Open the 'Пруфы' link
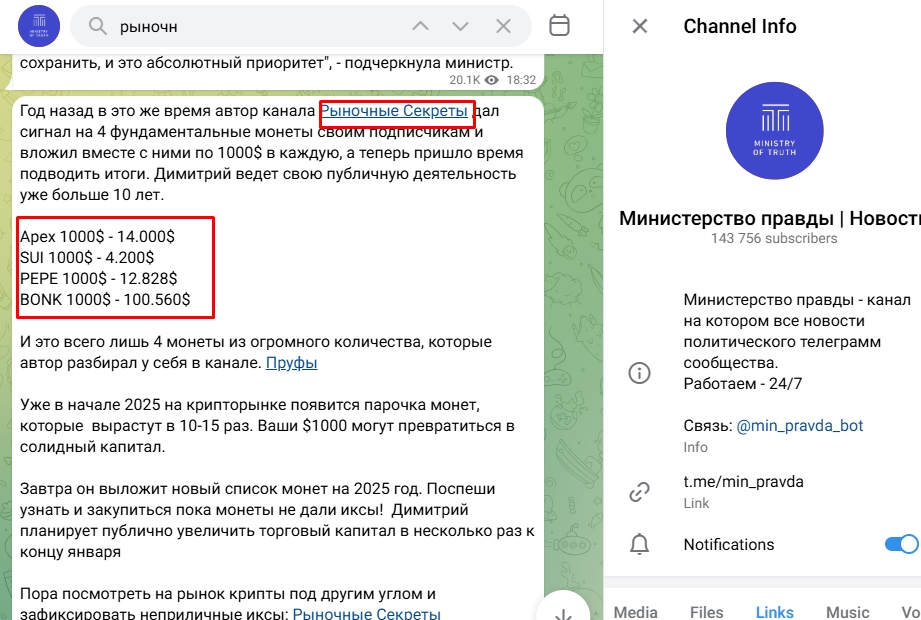921x620 pixels. point(291,363)
